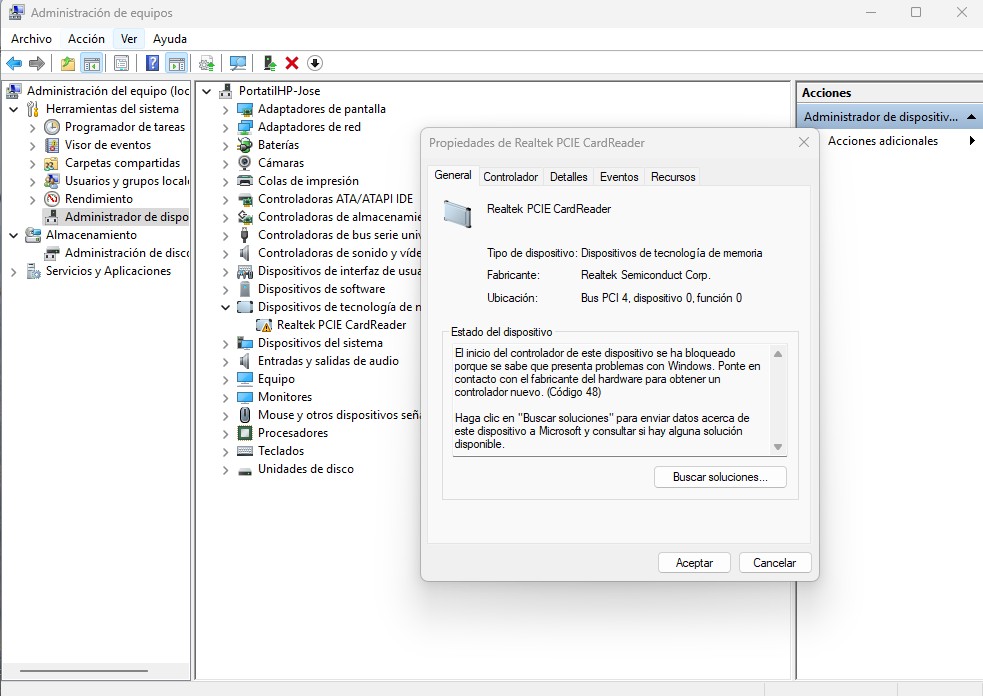Viewport: 983px width, 696px height.
Task: Expand Adaptadores de red category
Action: [x=226, y=128]
